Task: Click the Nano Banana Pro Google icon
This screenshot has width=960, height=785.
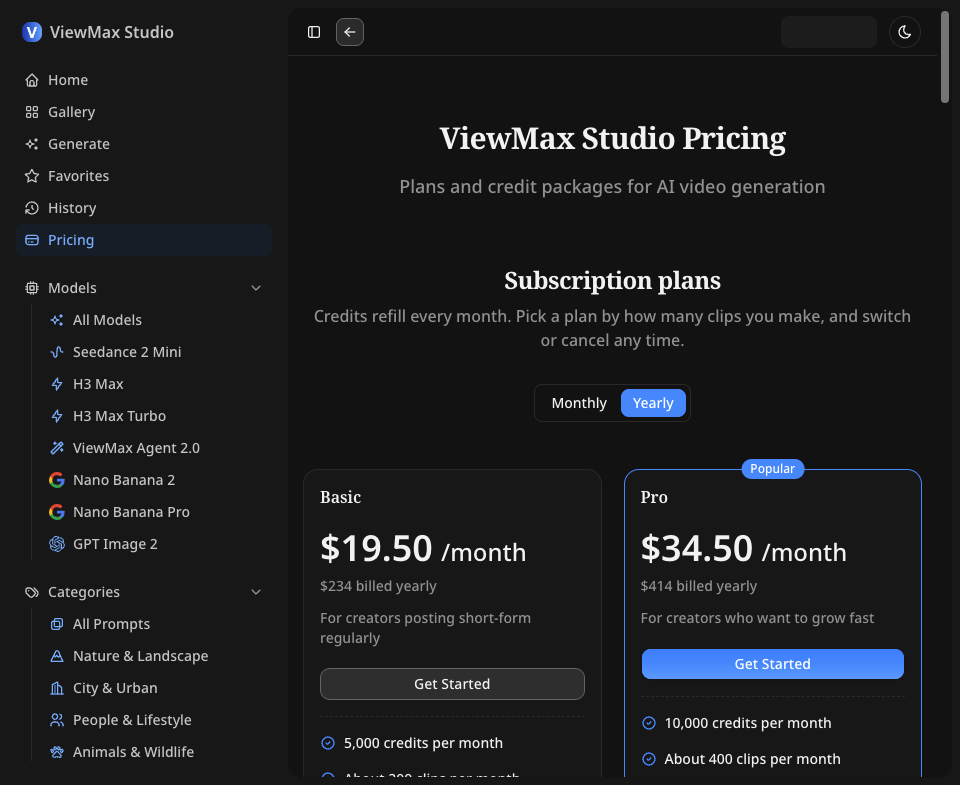Action: click(x=57, y=512)
